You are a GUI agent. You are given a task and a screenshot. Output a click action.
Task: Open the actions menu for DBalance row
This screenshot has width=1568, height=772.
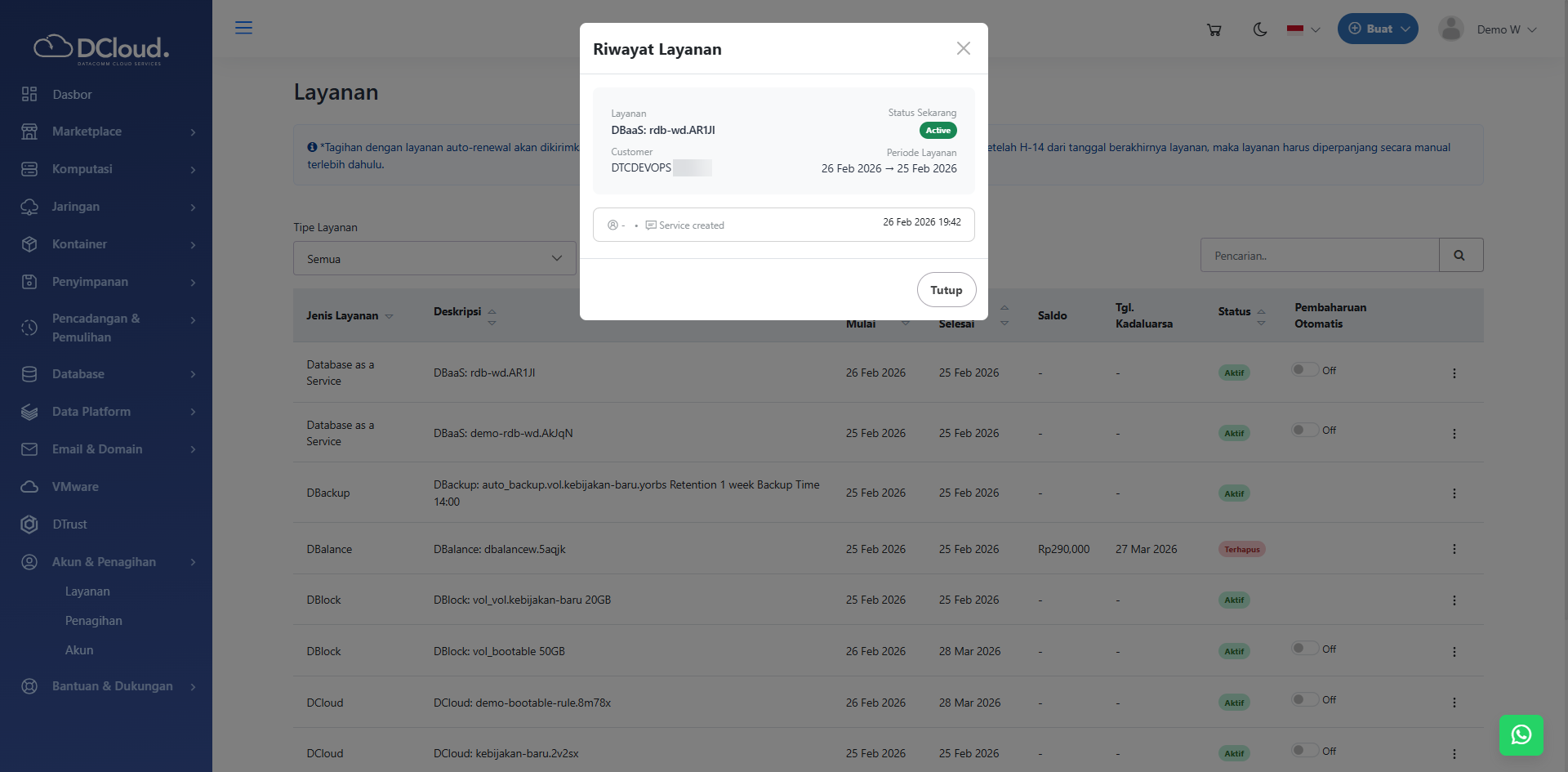tap(1454, 549)
